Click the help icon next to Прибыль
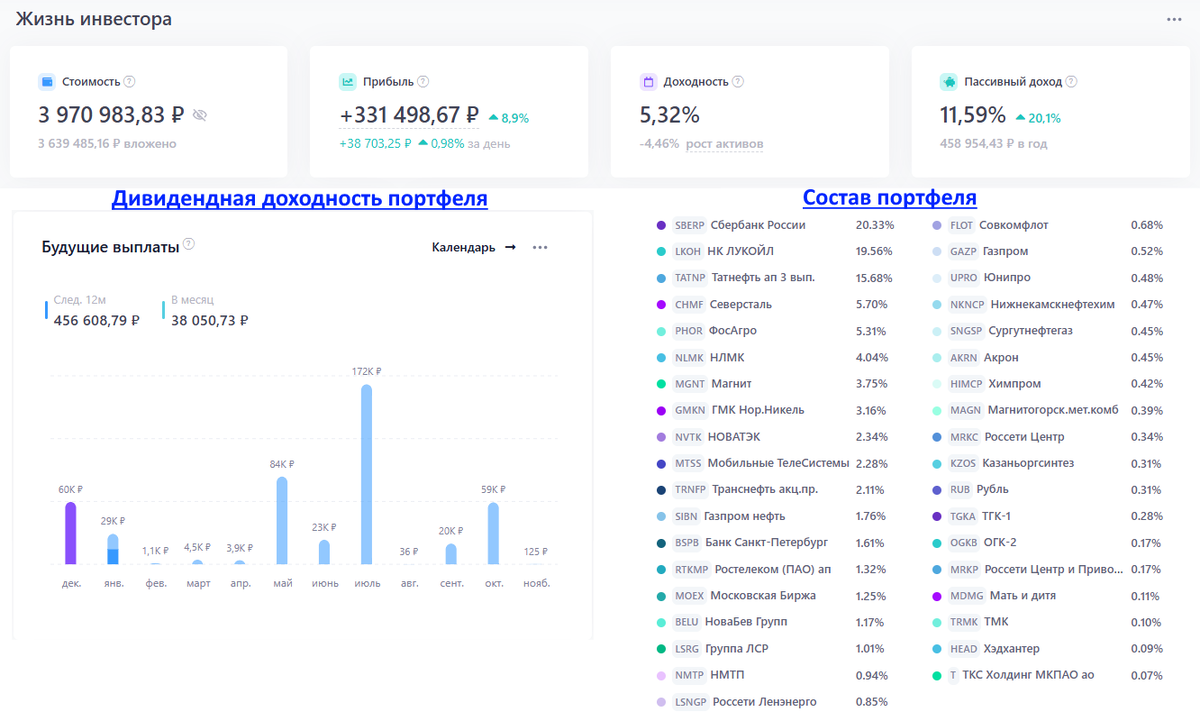 (423, 82)
